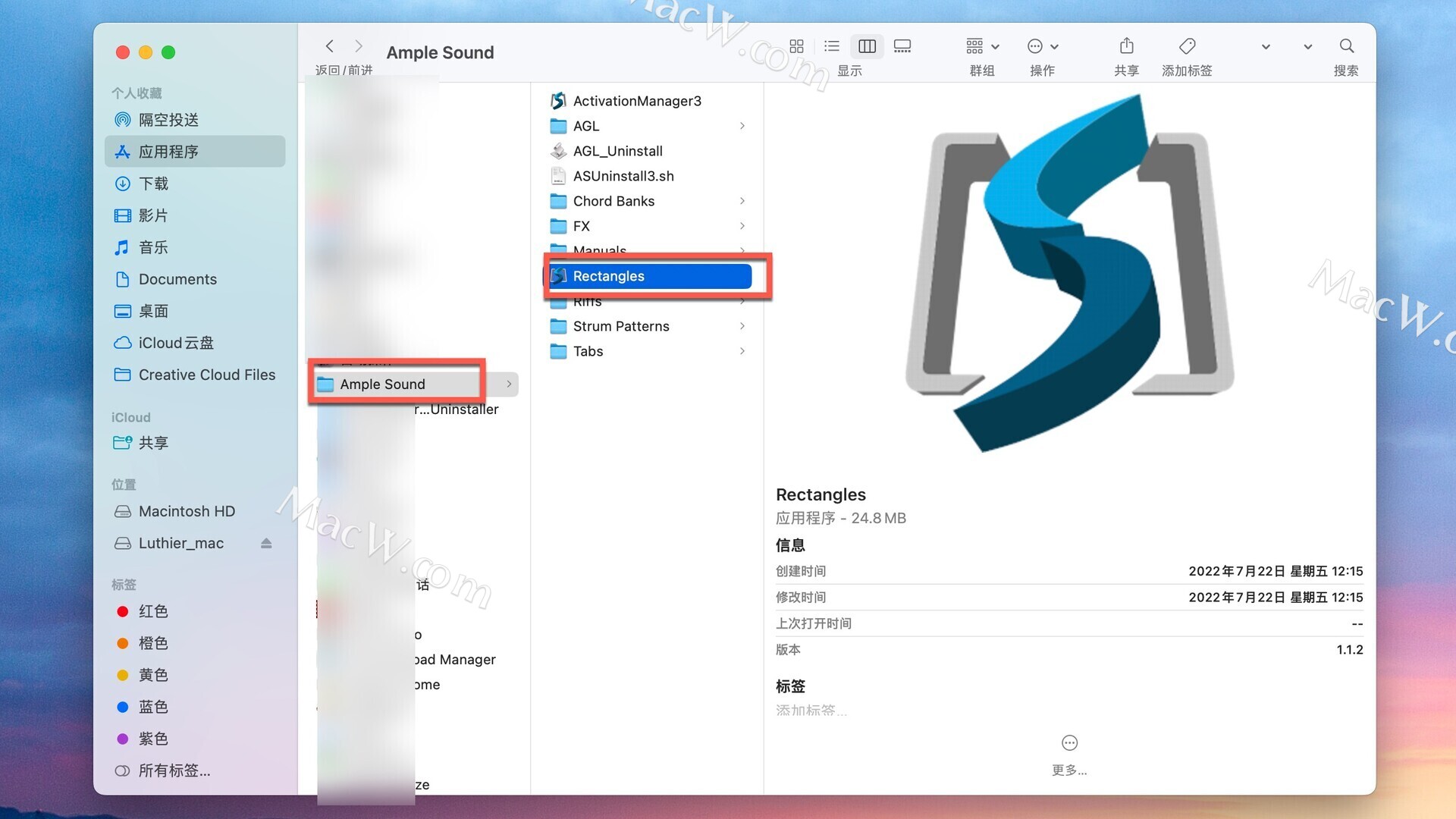Open Downloads (下载) in sidebar
The height and width of the screenshot is (819, 1456).
(195, 184)
